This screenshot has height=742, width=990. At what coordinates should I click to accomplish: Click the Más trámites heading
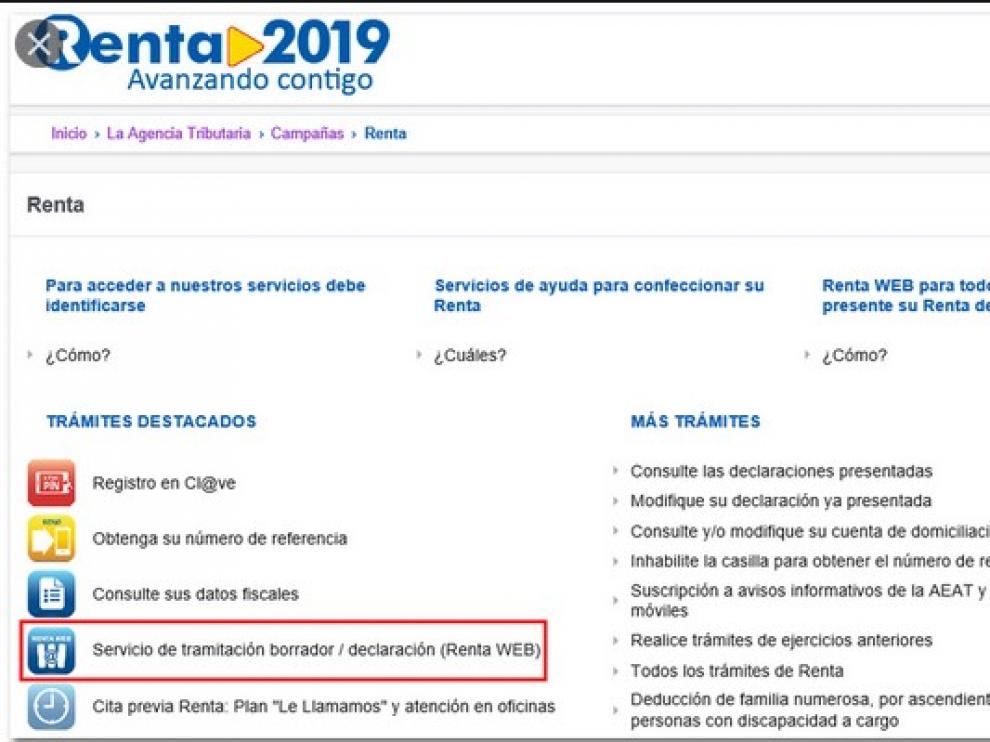pyautogui.click(x=696, y=422)
